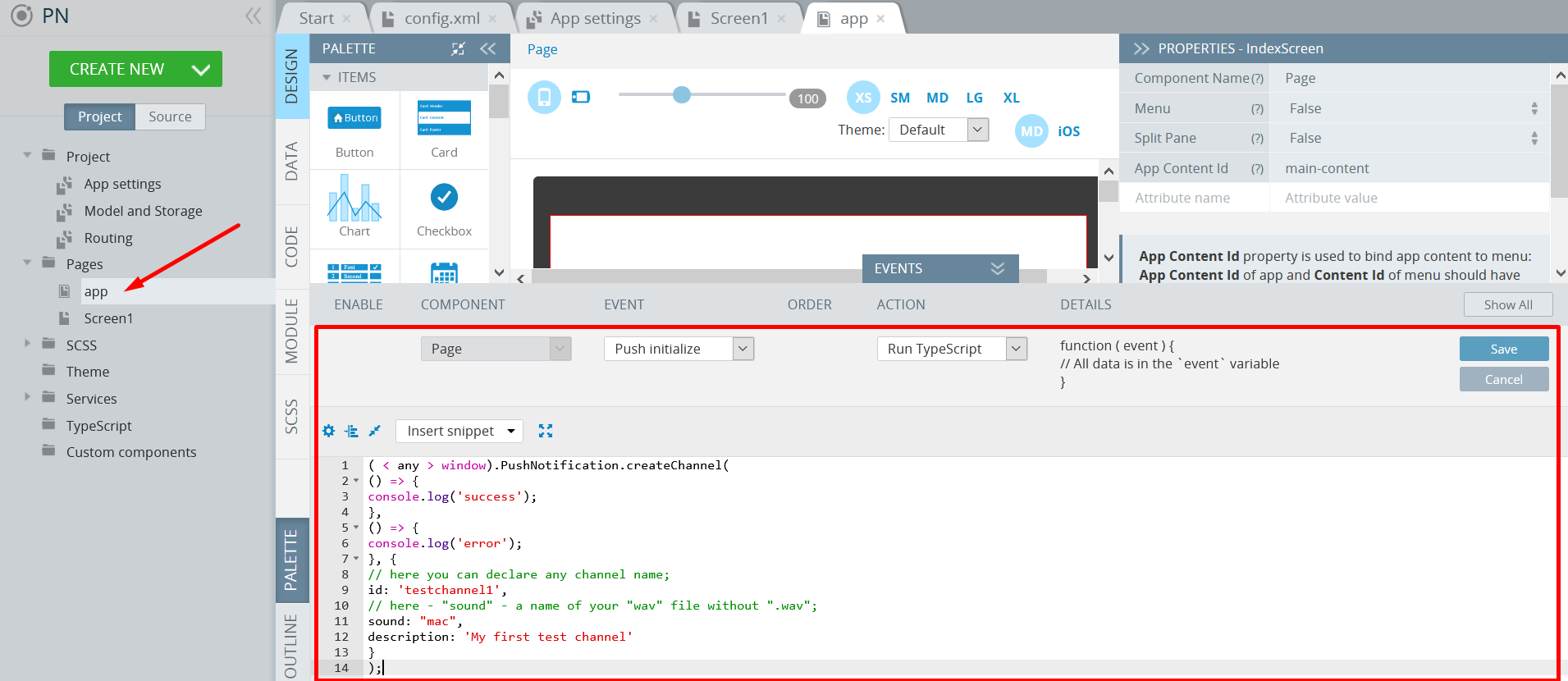Choose XL screen size

(x=1011, y=98)
